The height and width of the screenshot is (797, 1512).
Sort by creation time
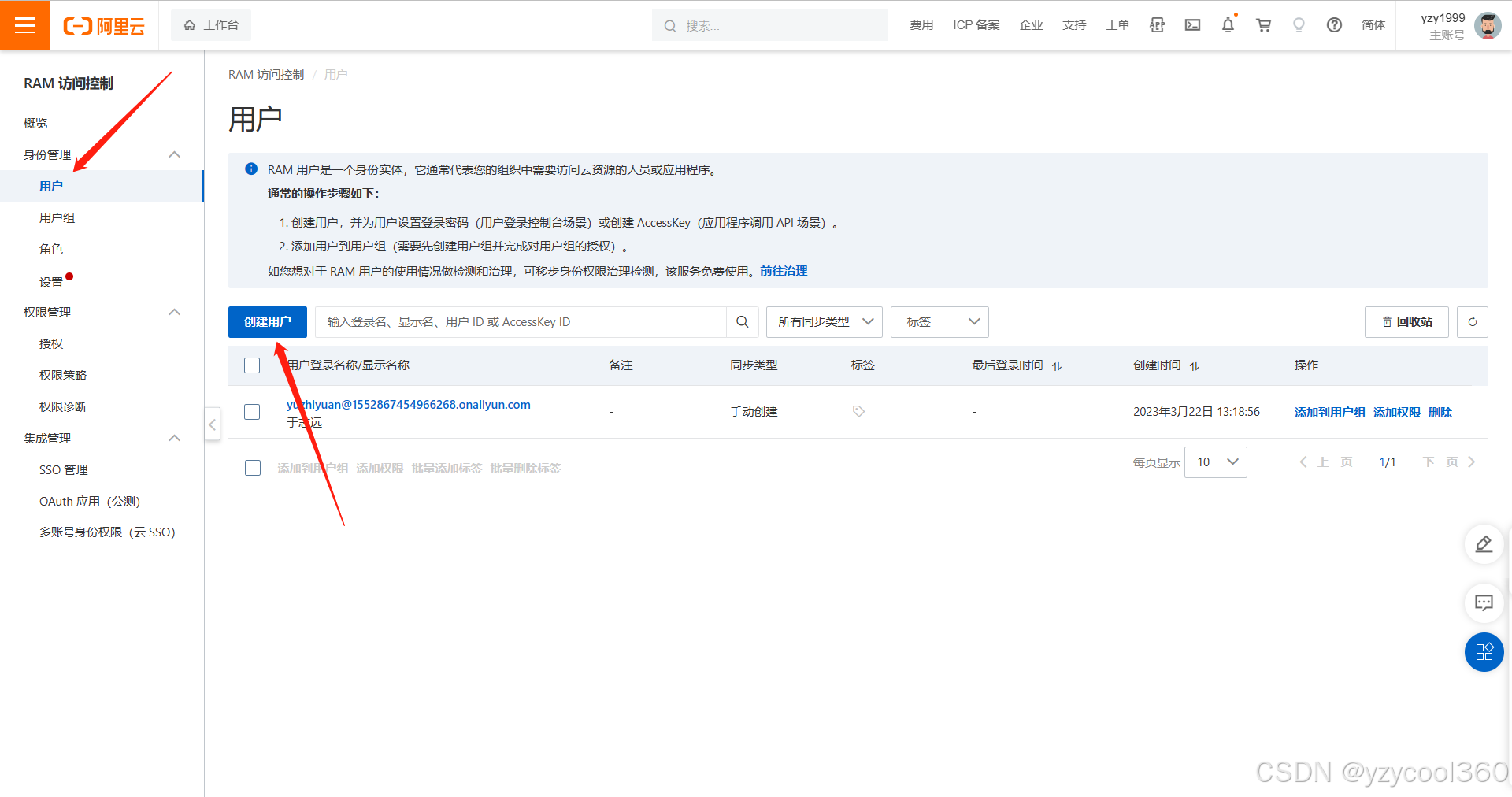point(1194,365)
